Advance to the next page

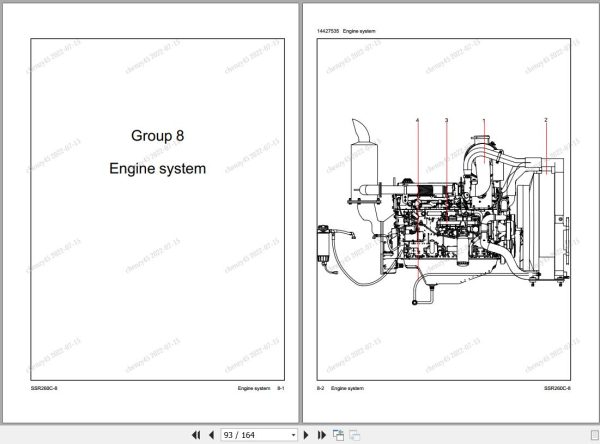coord(306,435)
